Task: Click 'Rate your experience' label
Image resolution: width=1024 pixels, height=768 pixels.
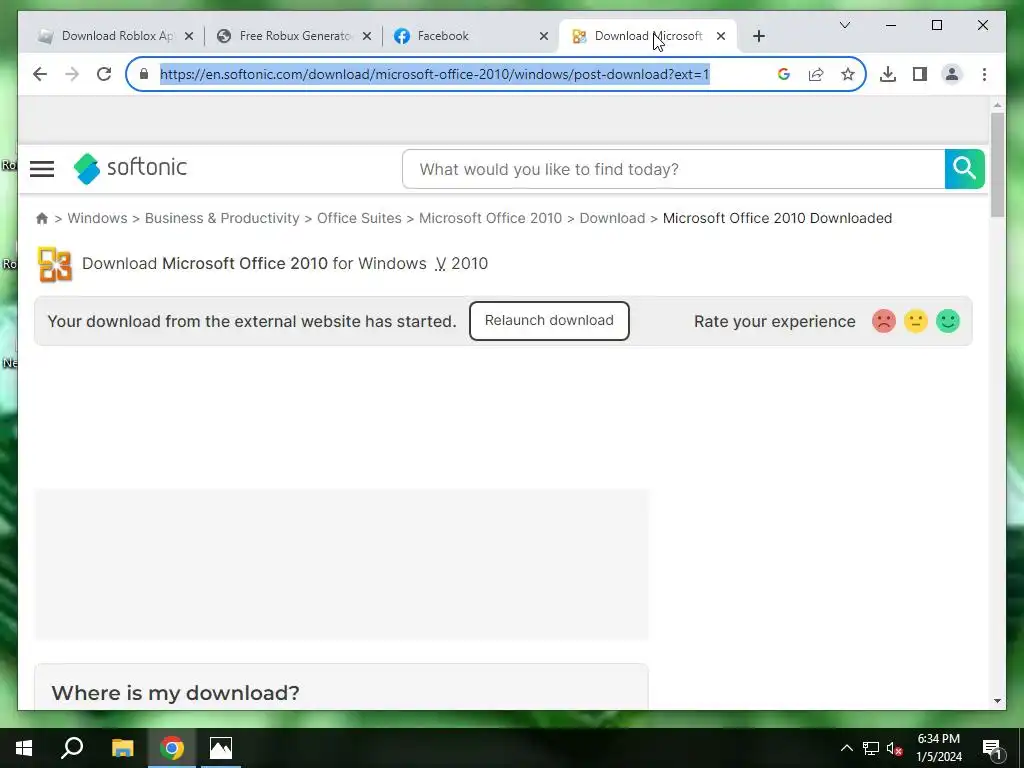Action: click(x=775, y=321)
